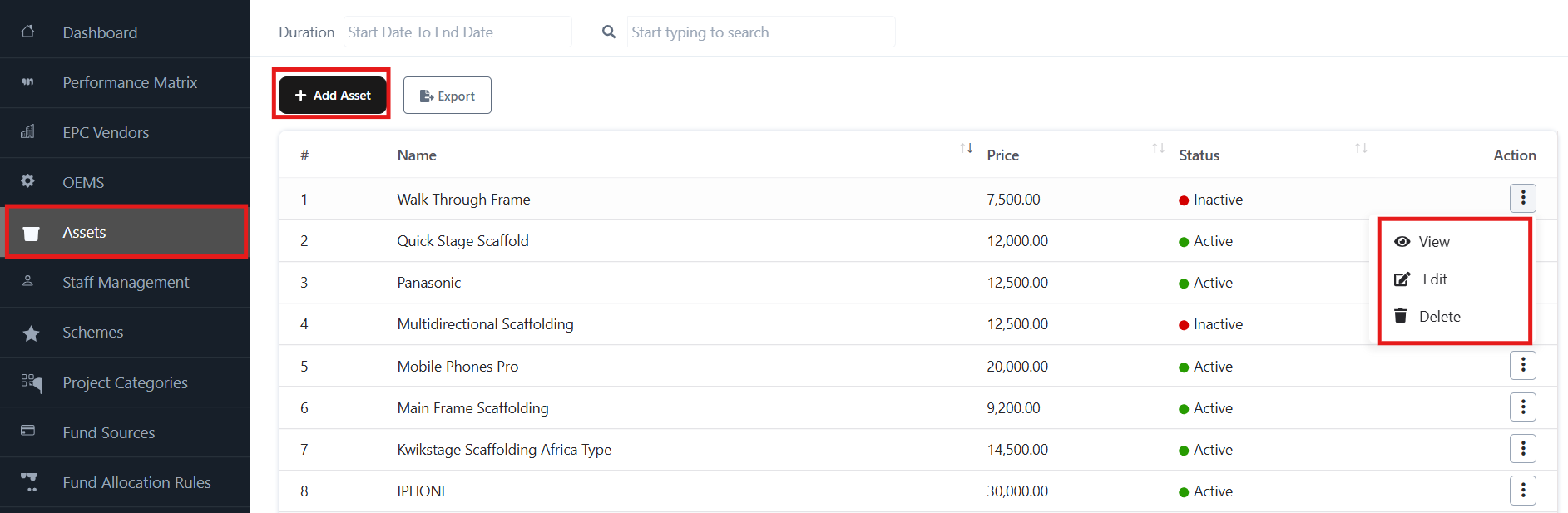Toggle sorting on the Status column
Viewport: 1568px width, 513px height.
tap(1360, 149)
